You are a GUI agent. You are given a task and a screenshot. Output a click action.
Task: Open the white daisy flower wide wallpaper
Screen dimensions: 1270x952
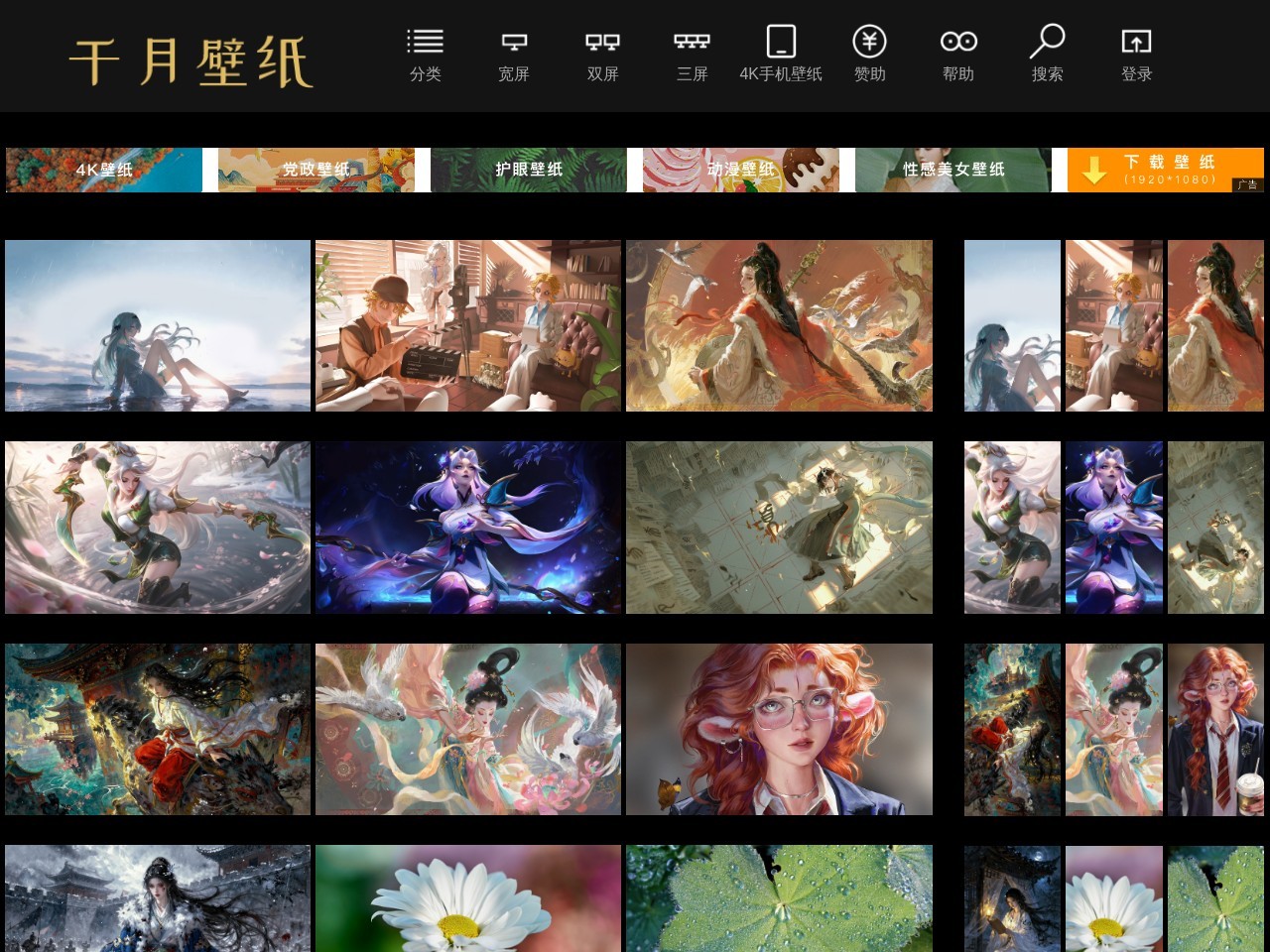467,897
